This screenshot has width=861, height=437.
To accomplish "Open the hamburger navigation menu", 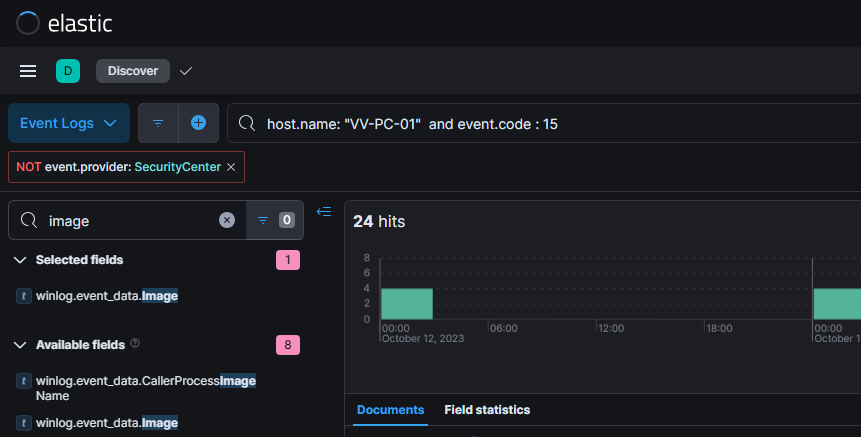I will point(28,71).
